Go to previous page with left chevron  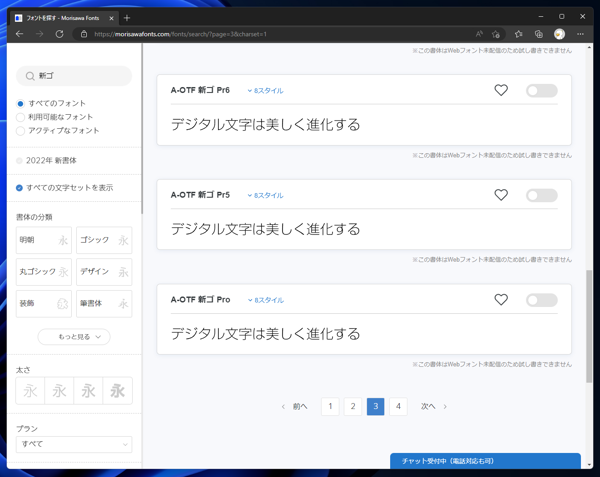click(283, 407)
